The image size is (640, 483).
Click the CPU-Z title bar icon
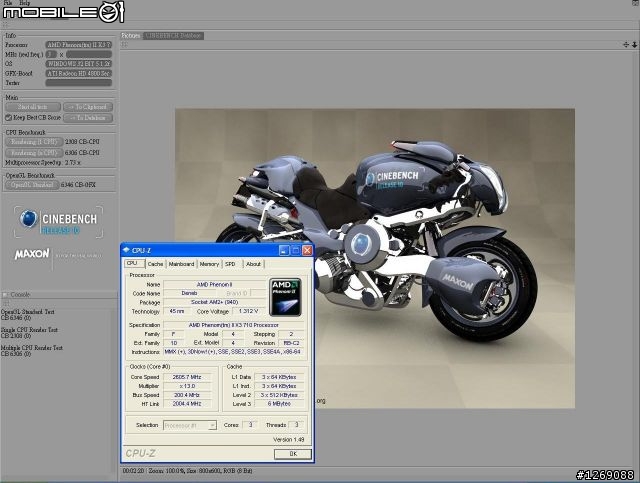(127, 250)
